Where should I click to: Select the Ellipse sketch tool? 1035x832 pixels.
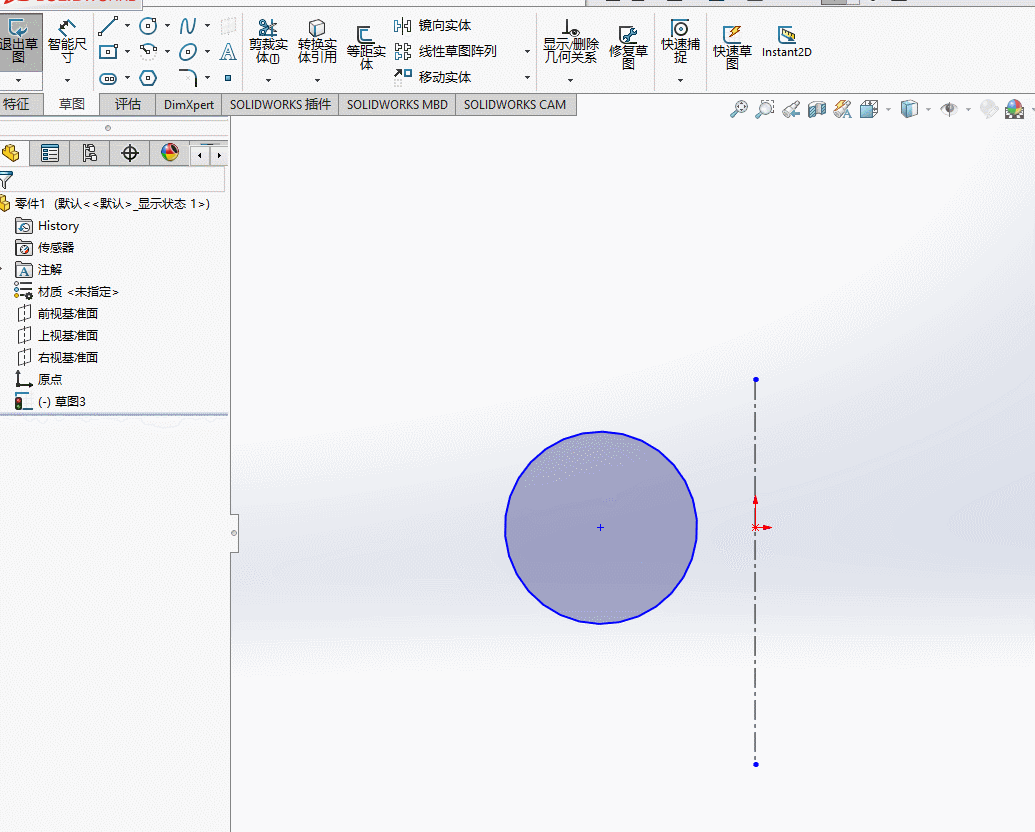pos(188,52)
